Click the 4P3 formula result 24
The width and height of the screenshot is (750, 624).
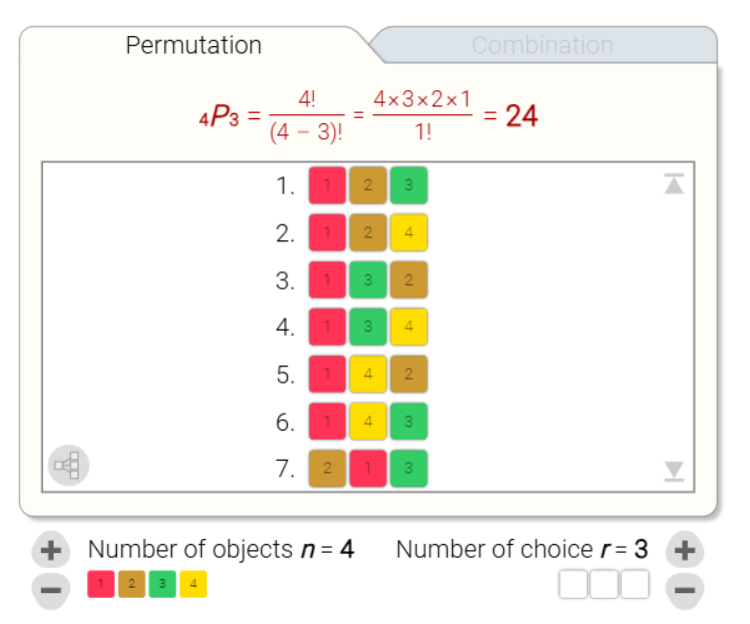click(521, 117)
